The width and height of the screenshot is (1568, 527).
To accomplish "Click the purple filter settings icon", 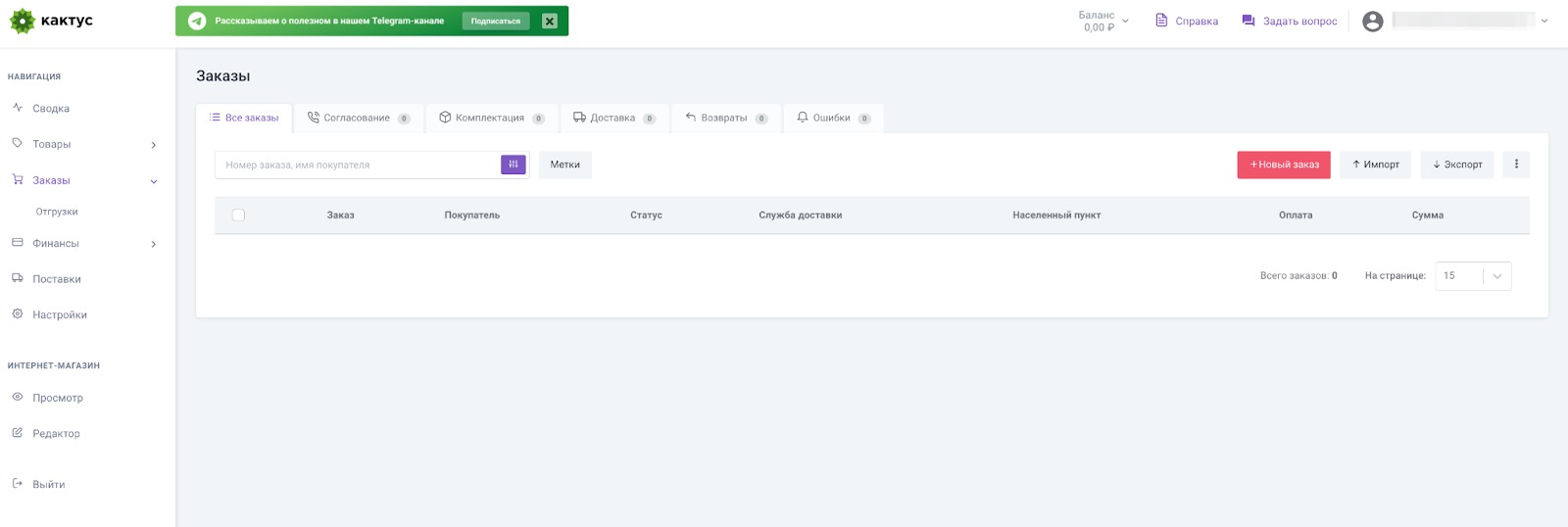I will pos(513,165).
